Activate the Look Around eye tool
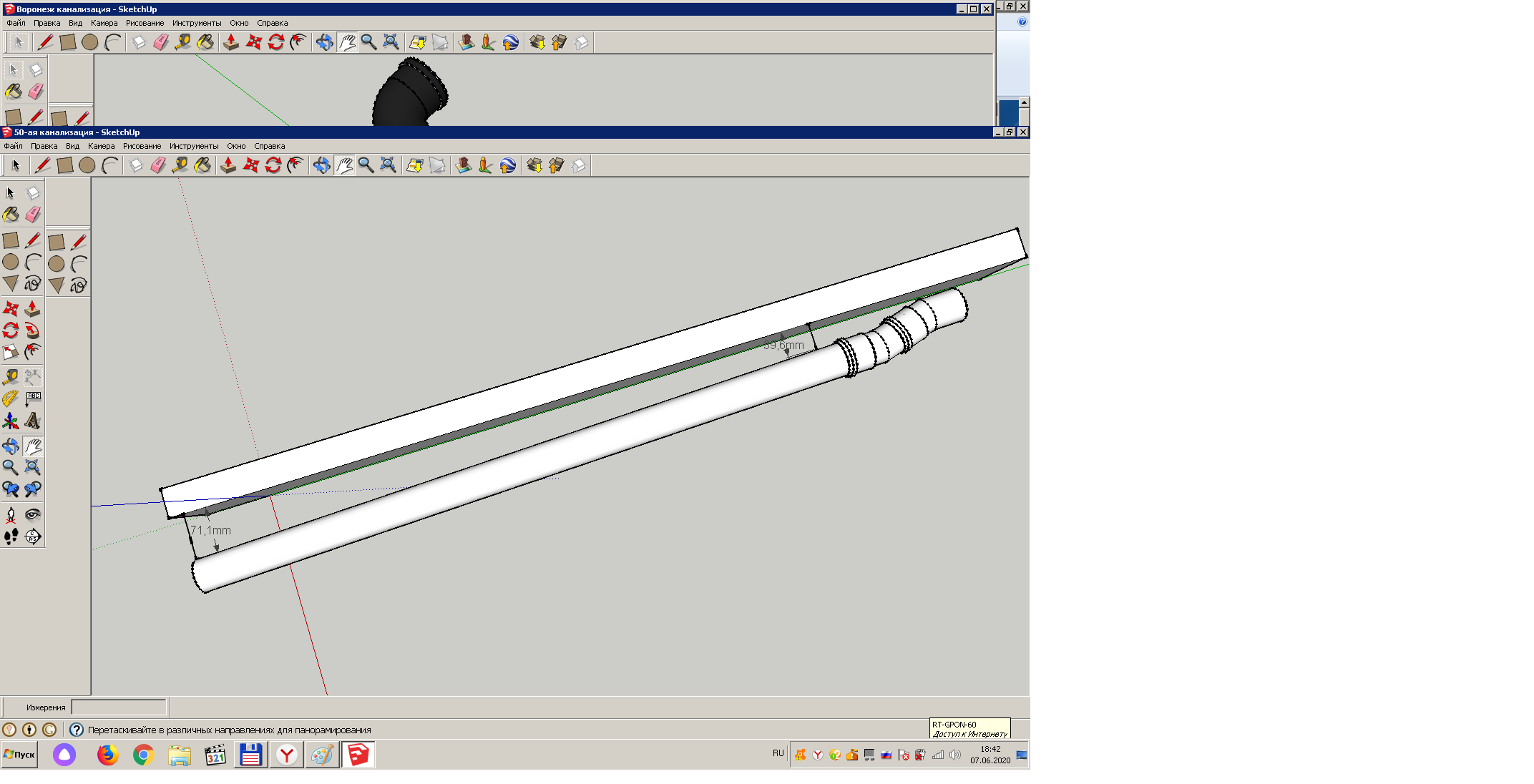 [x=32, y=515]
